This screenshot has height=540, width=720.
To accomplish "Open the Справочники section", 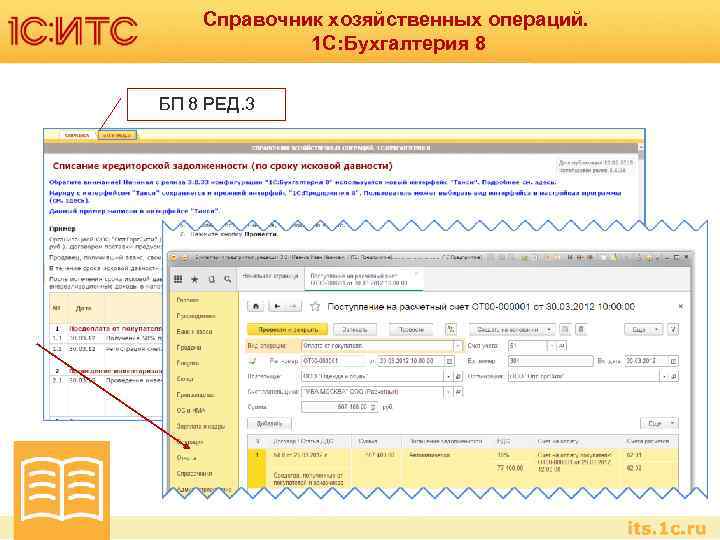I will [x=195, y=473].
